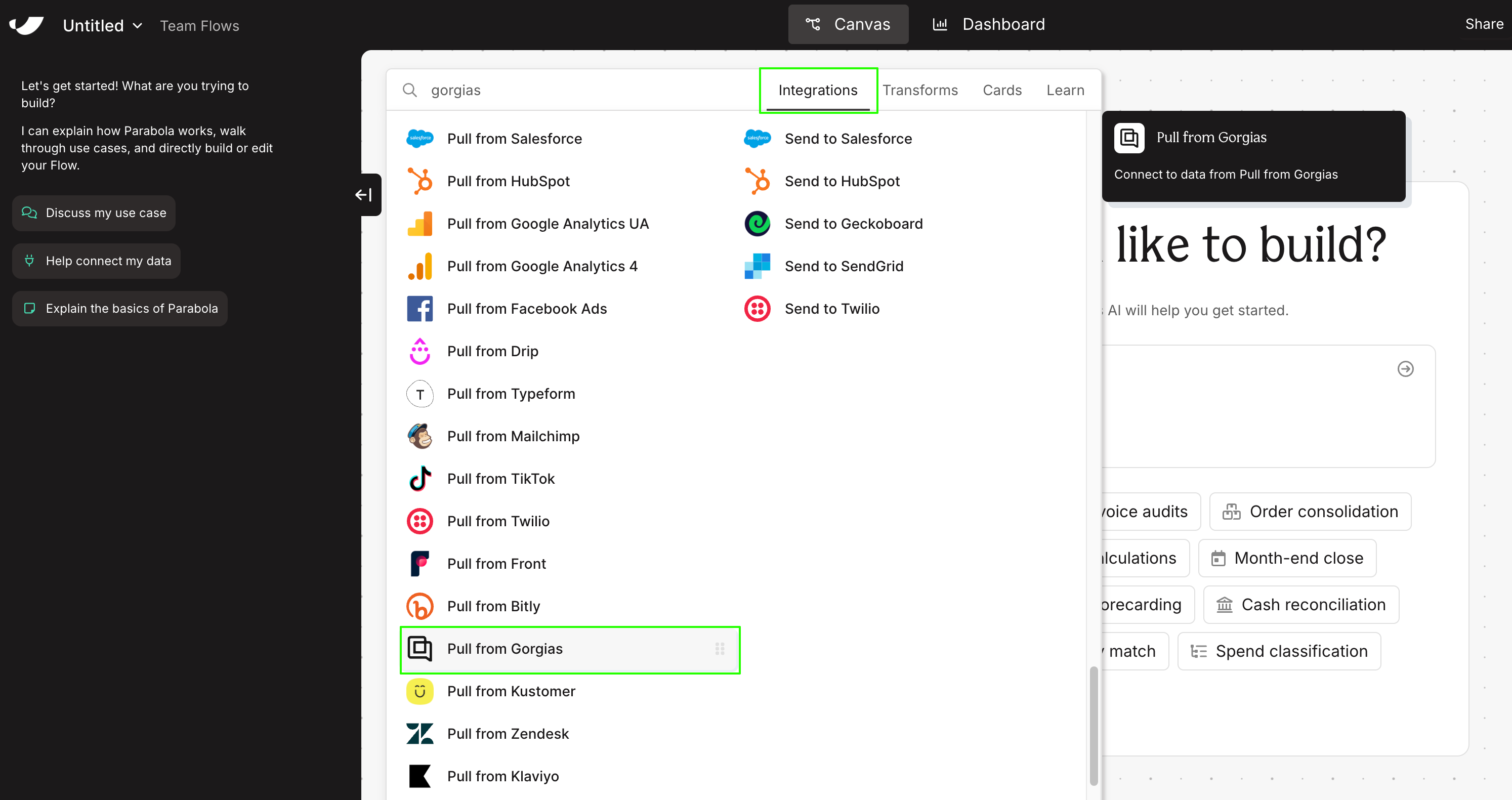1512x800 pixels.
Task: Click the Parabola logo icon
Action: point(26,25)
